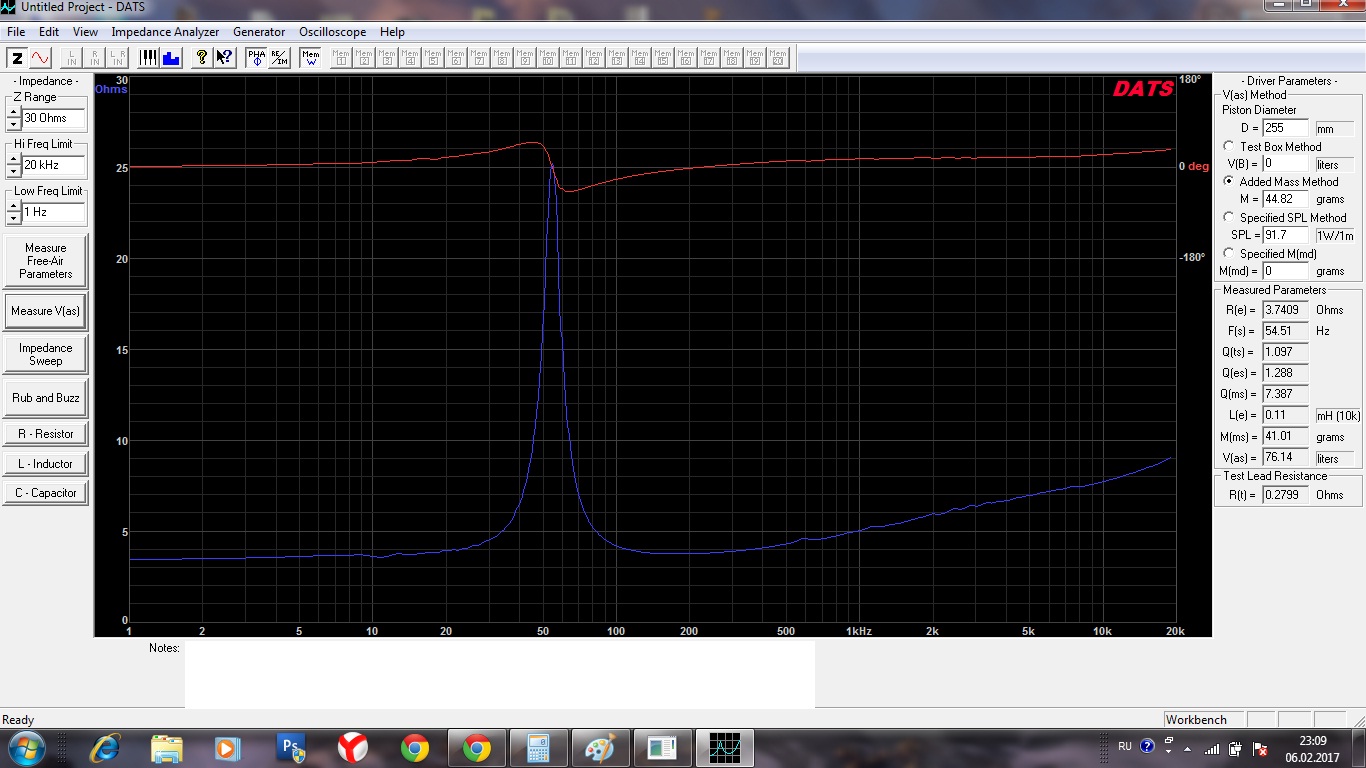Open the piano keys frequency tool icon
Screen dimensions: 1366x768
click(x=148, y=58)
